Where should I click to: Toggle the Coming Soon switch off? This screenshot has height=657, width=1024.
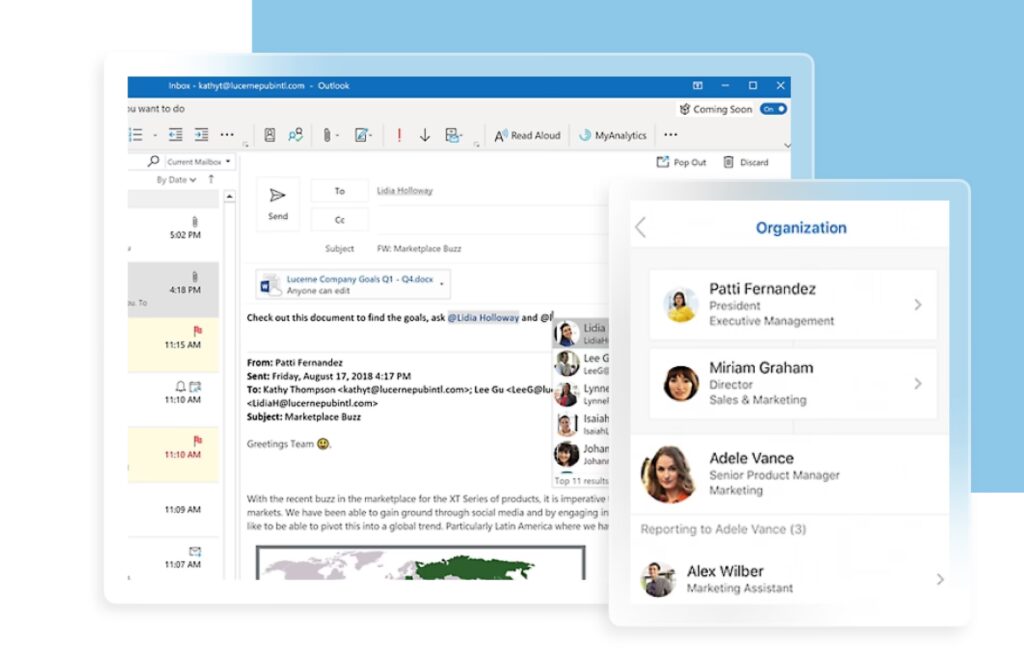point(774,109)
